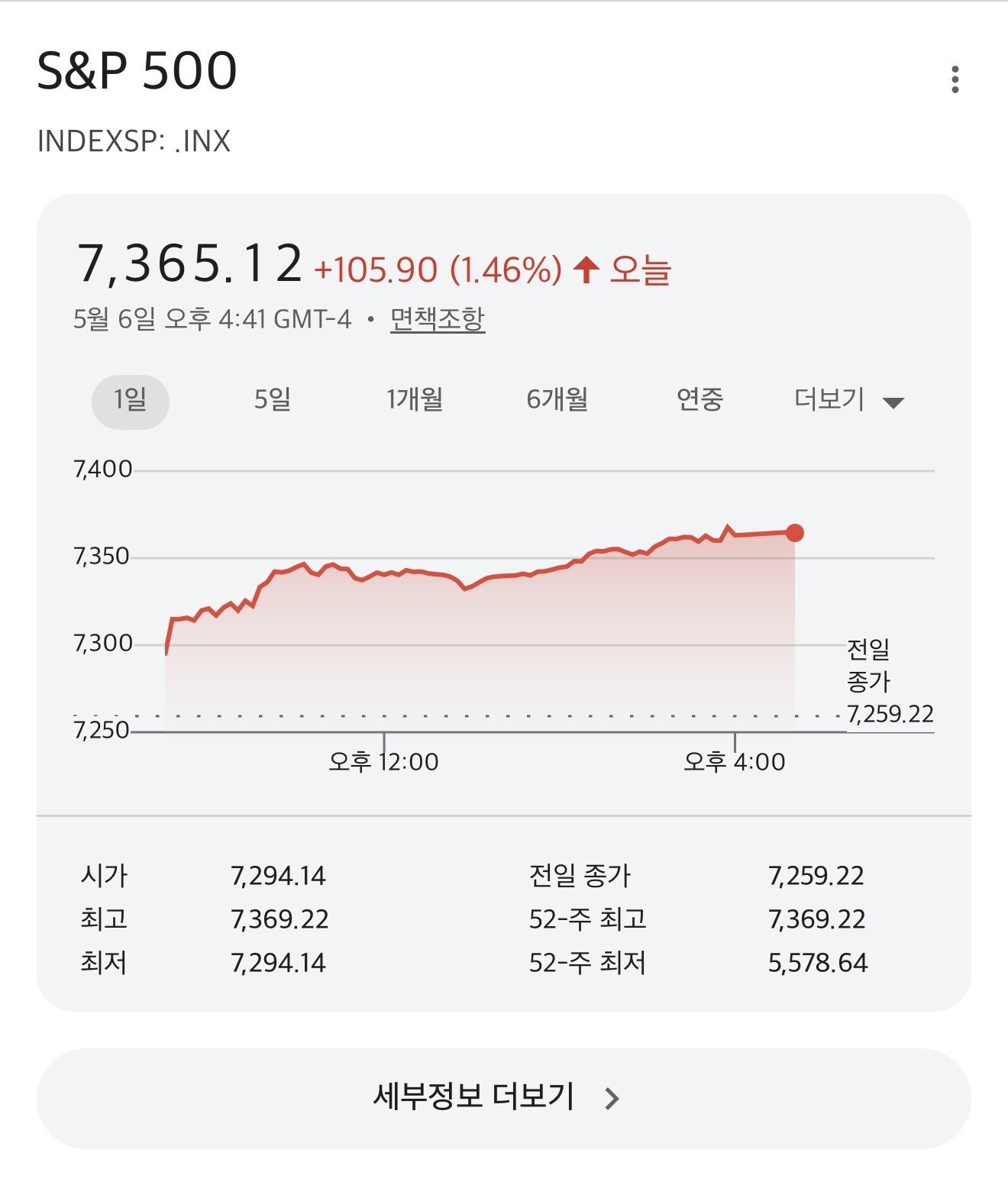Click the 오후 4:00 time axis marker
The height and width of the screenshot is (1185, 1008).
(x=735, y=762)
